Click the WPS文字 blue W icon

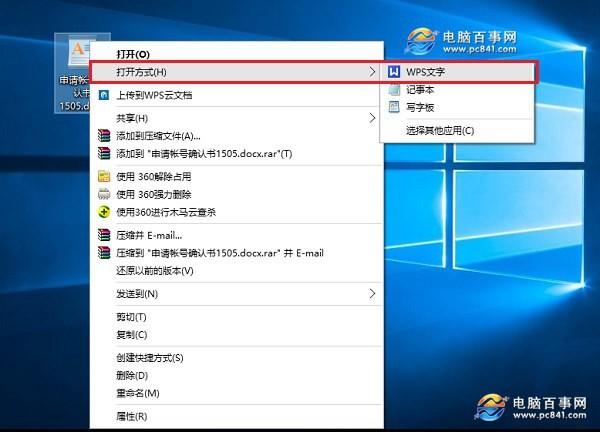point(394,72)
